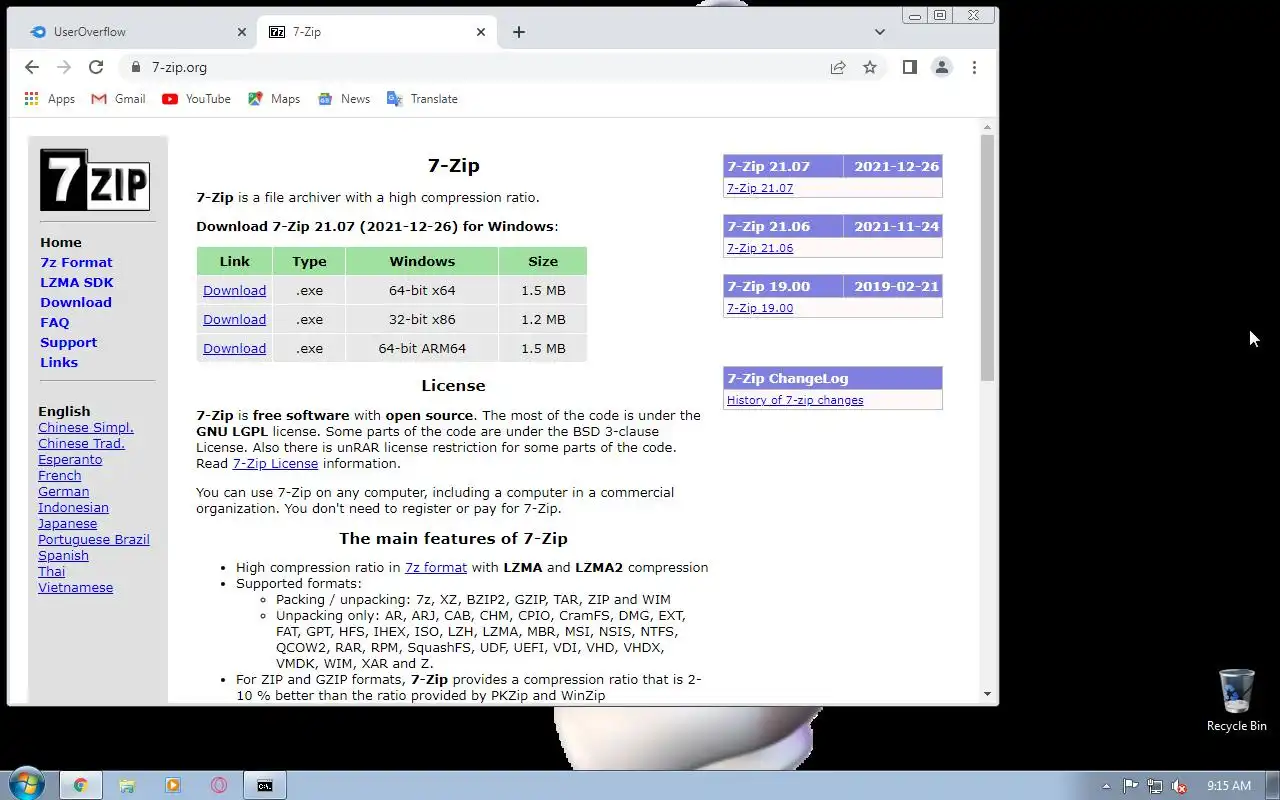The image size is (1280, 800).
Task: Reload the 7-zip.org page
Action: 96,67
